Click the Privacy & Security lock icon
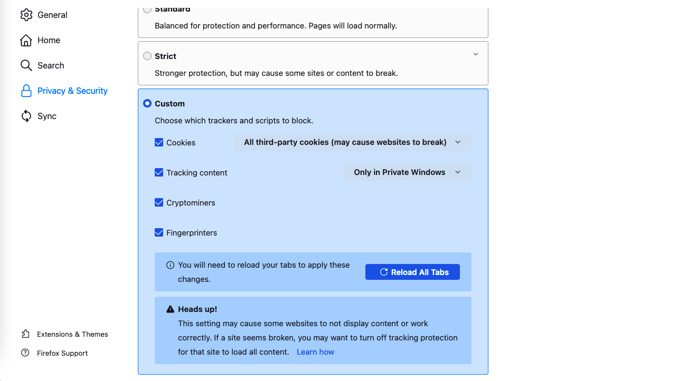 (26, 91)
